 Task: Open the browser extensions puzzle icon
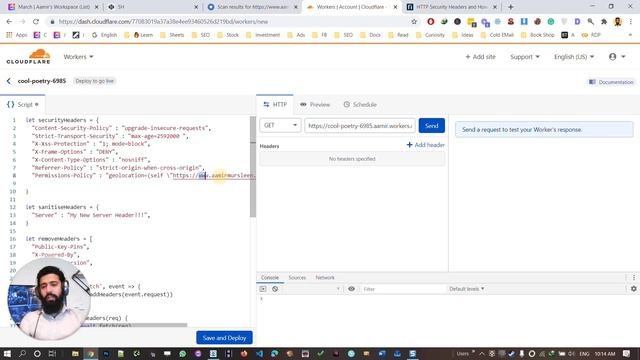[604, 22]
